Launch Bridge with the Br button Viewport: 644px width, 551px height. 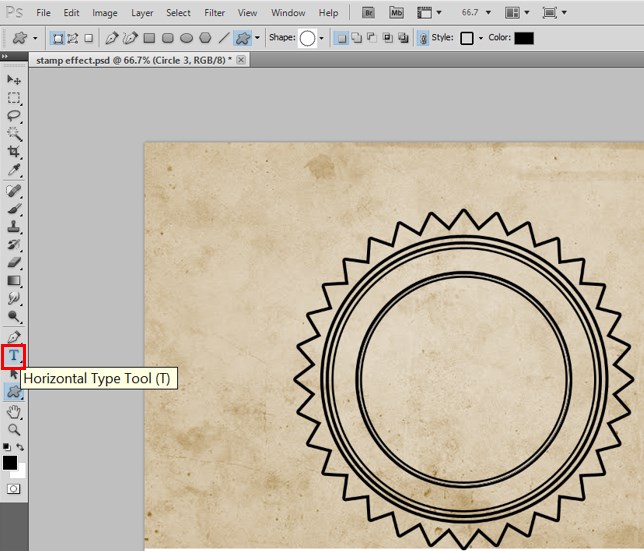tap(367, 13)
